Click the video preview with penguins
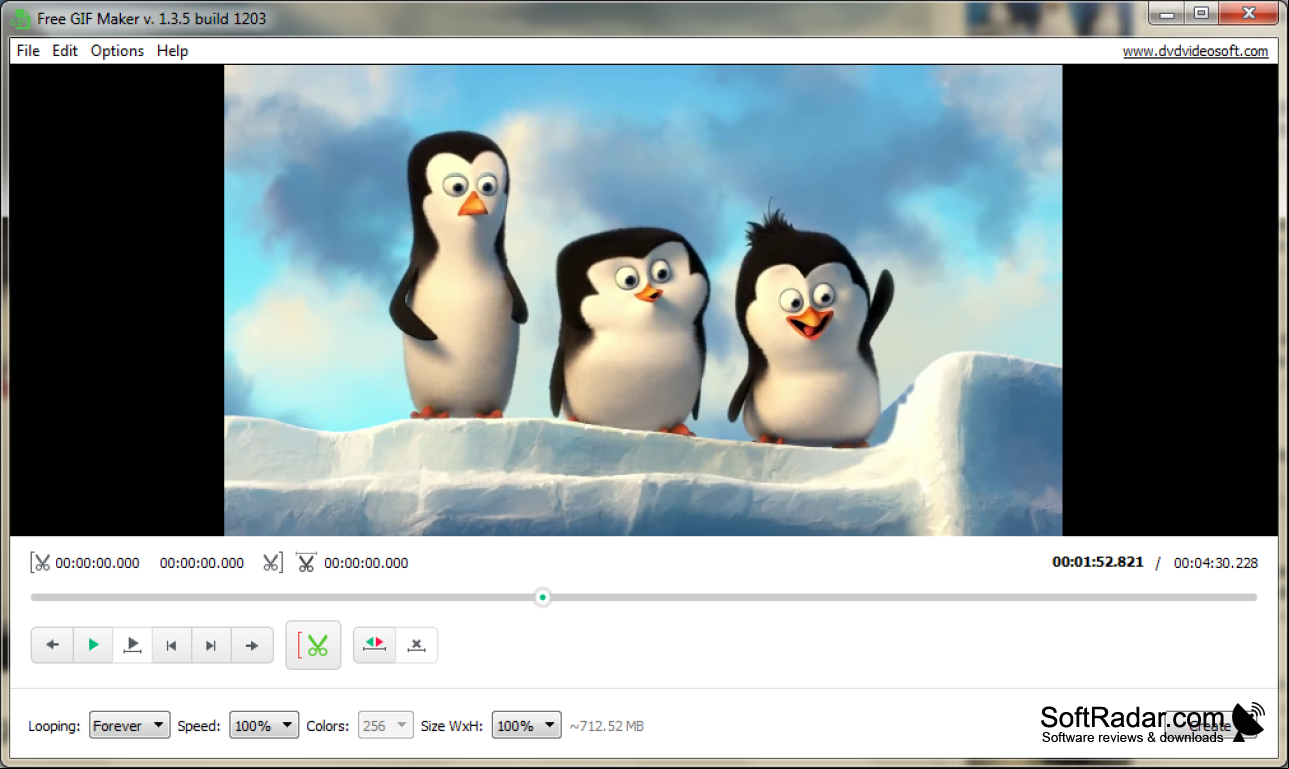This screenshot has width=1289, height=769. click(x=643, y=300)
